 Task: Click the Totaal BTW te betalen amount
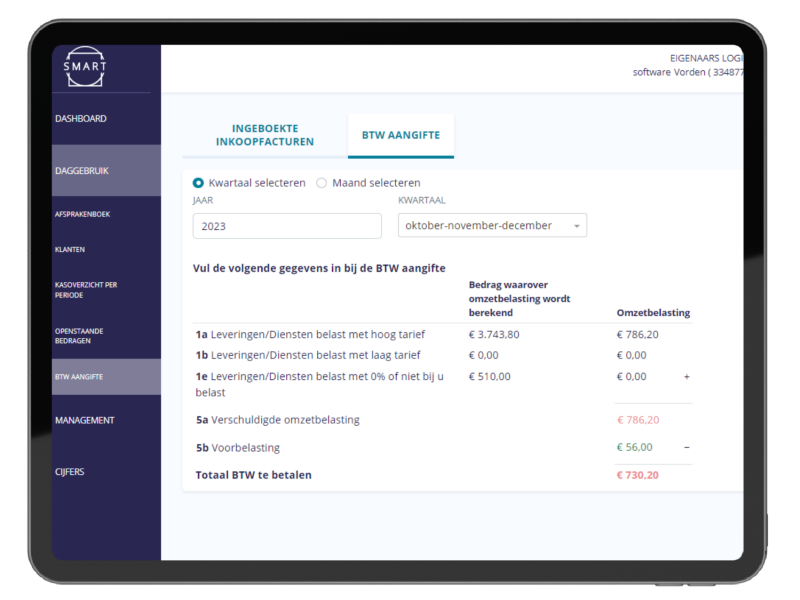point(638,475)
